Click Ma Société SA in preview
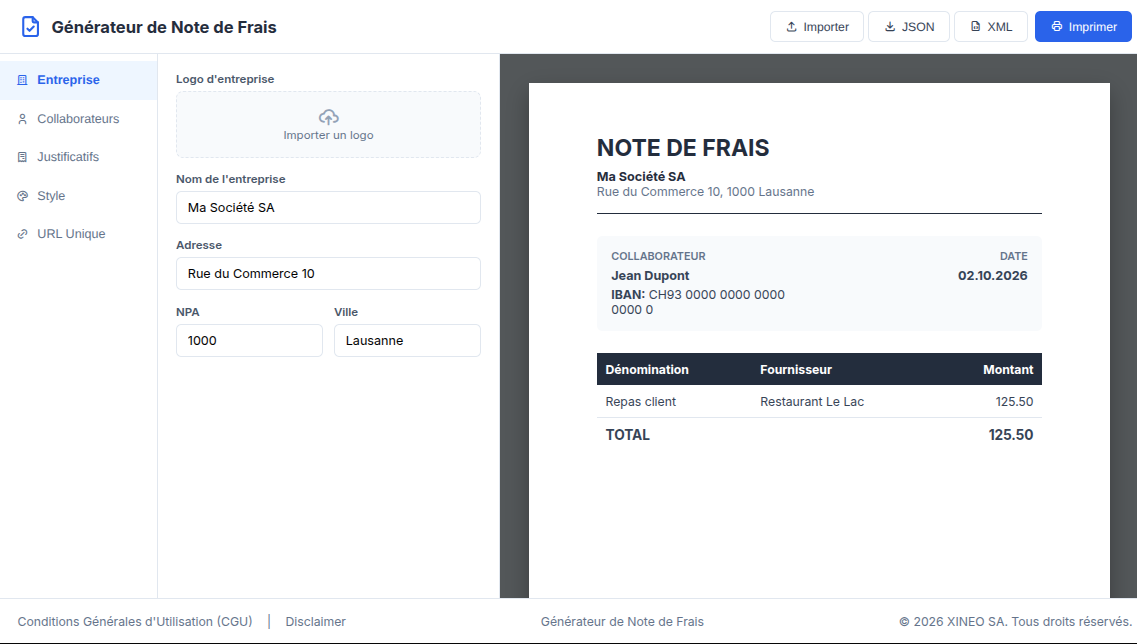The image size is (1137, 644). [x=641, y=176]
